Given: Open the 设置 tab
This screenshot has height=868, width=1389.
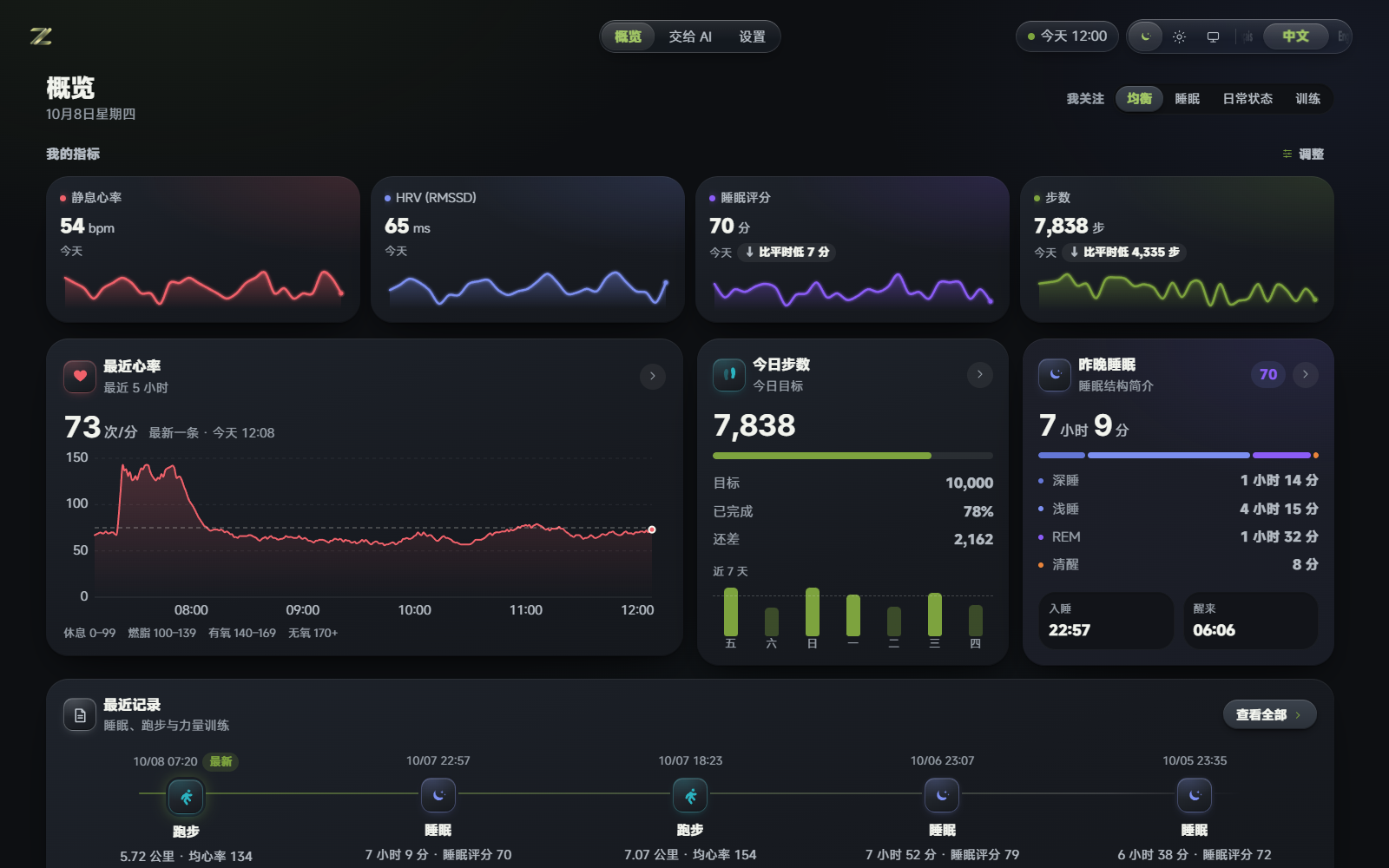Looking at the screenshot, I should (x=752, y=36).
